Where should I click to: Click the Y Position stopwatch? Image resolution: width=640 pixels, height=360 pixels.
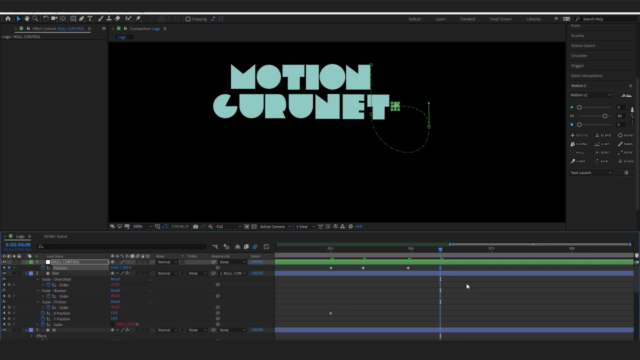[43, 319]
